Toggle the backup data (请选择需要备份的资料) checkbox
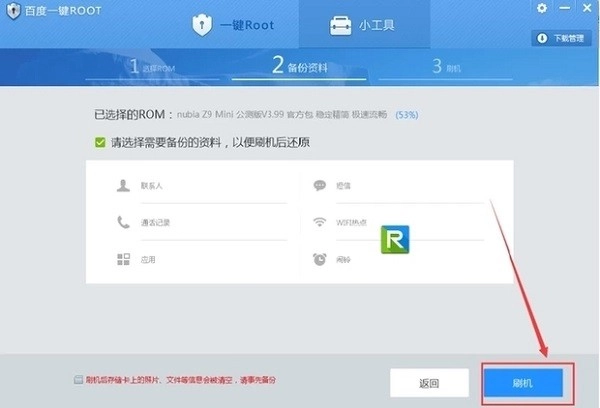Screen dimensions: 600x408 click(x=100, y=143)
